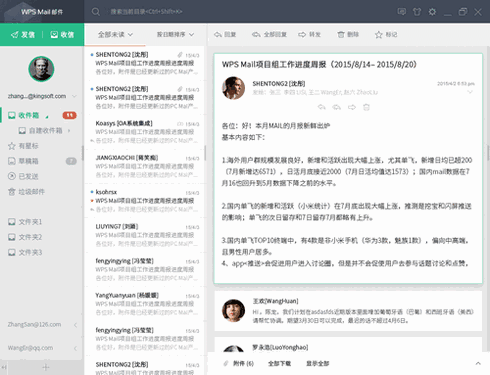Select the 已发送 sent folder

pyautogui.click(x=23, y=176)
